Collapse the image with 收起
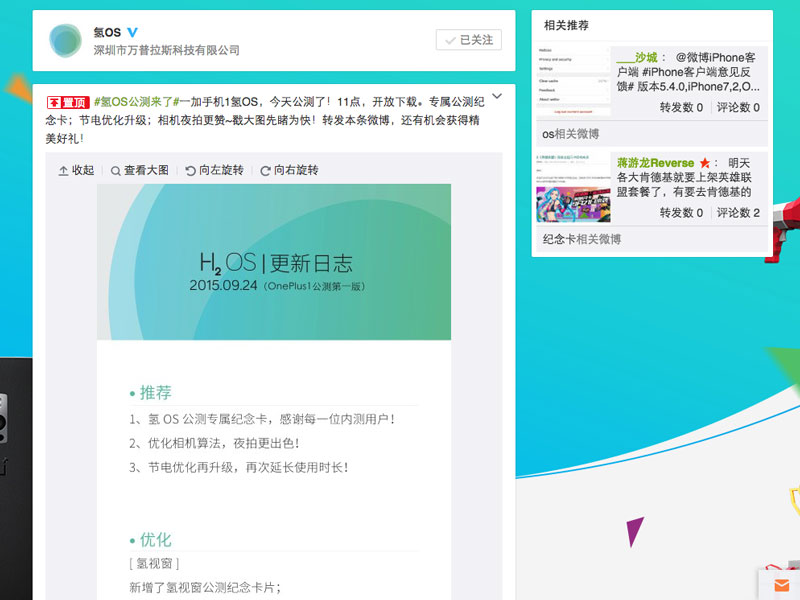The image size is (800, 600). tap(77, 170)
